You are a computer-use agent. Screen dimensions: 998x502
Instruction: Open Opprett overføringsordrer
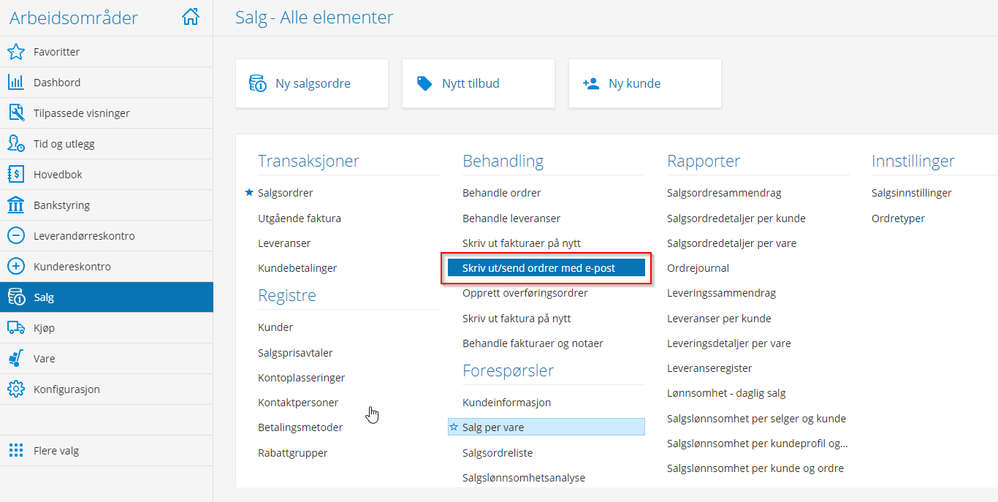(x=525, y=293)
